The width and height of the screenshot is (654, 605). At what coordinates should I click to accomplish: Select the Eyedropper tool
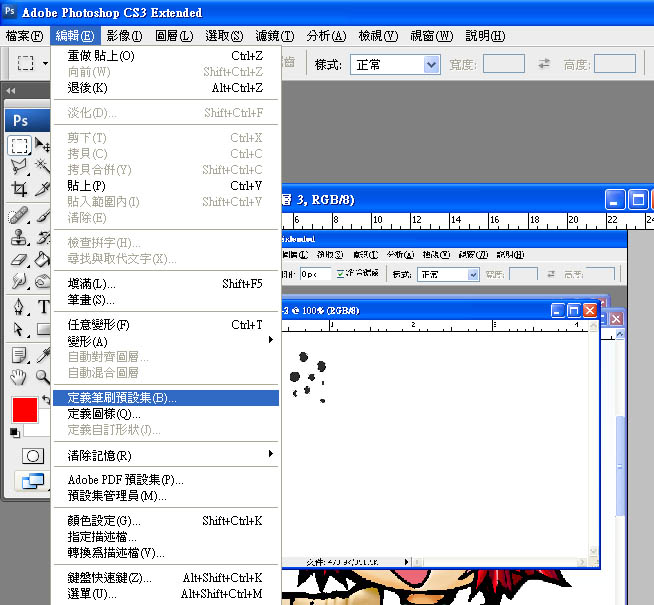43,356
